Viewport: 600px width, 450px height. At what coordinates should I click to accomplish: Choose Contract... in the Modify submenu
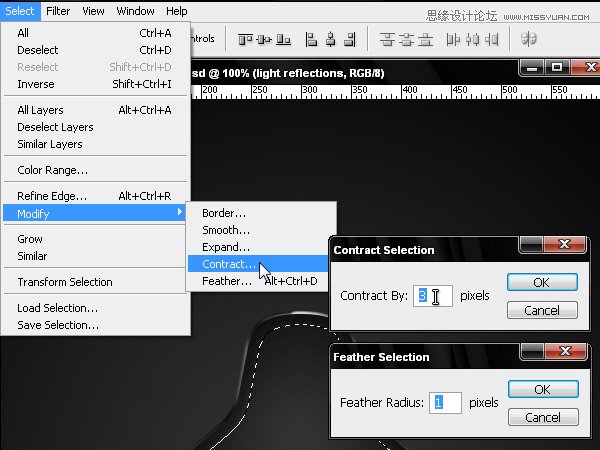[258, 264]
